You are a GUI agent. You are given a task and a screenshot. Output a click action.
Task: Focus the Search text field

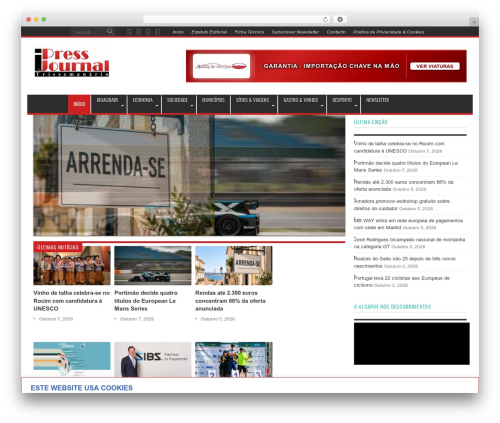89,32
